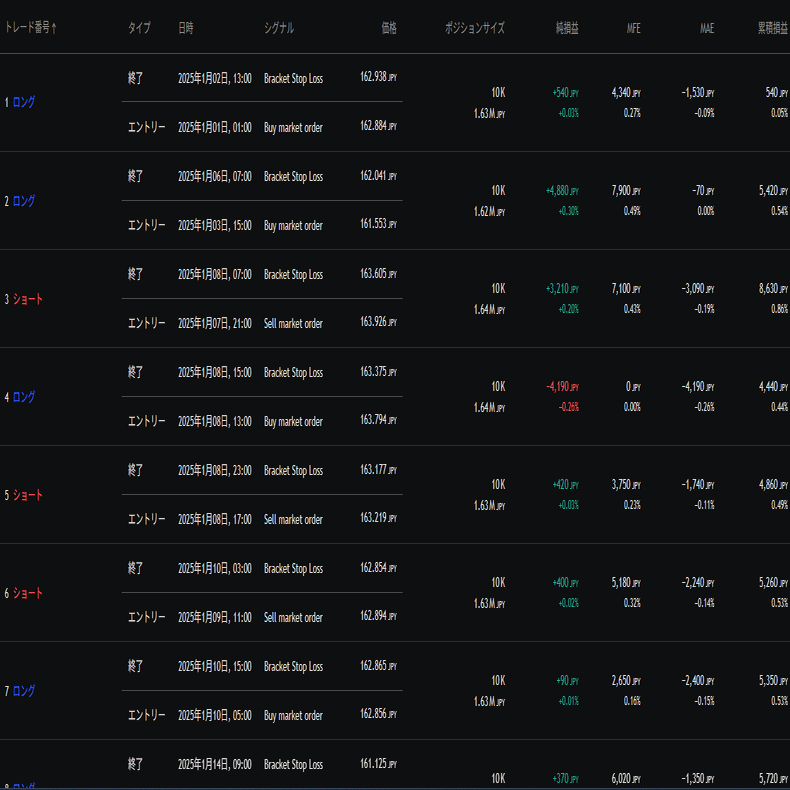The height and width of the screenshot is (790, 790).
Task: Click exit price 162.865 JPY
Action: [x=378, y=666]
